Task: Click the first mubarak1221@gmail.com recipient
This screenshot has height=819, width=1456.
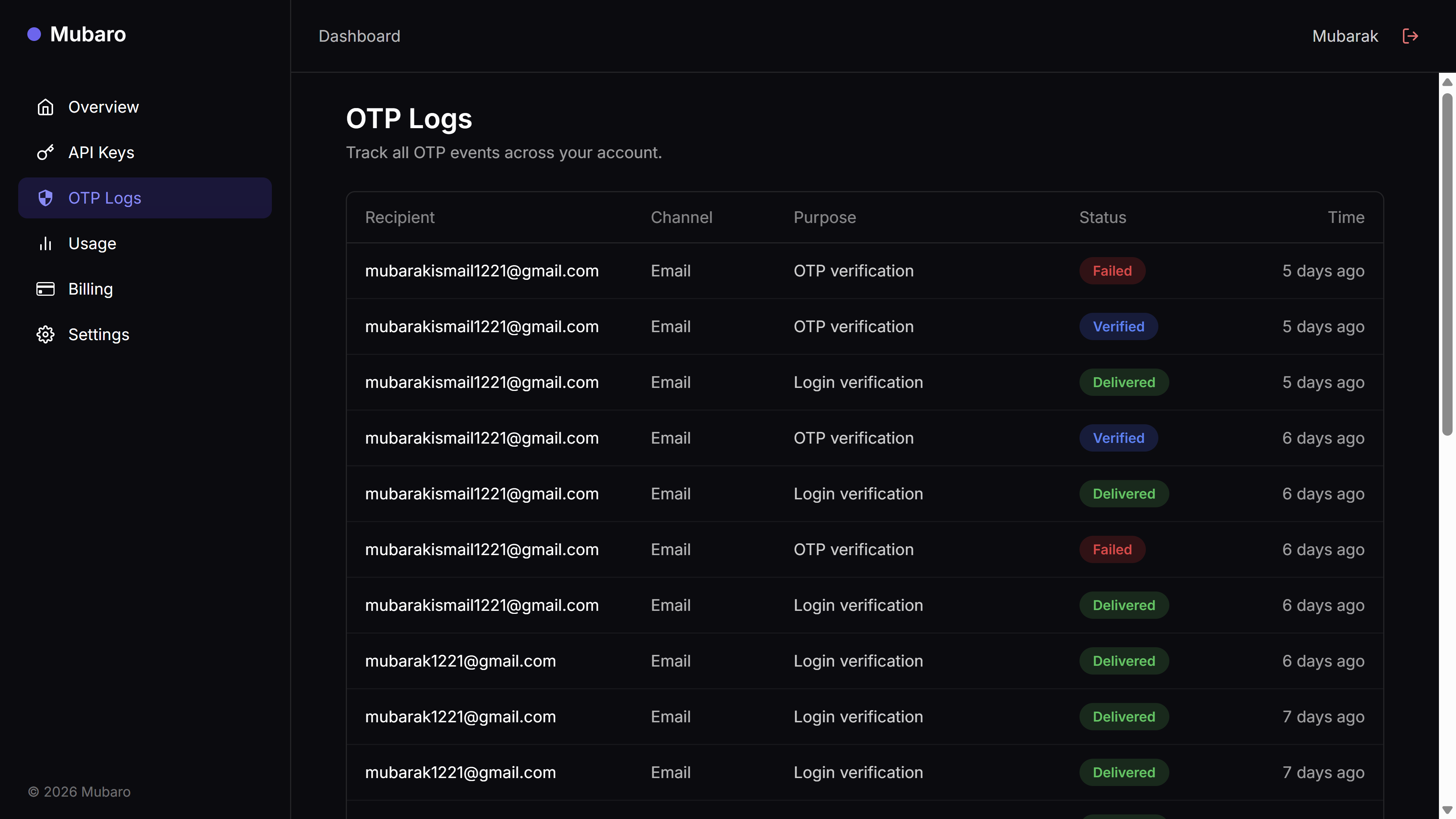Action: [460, 661]
